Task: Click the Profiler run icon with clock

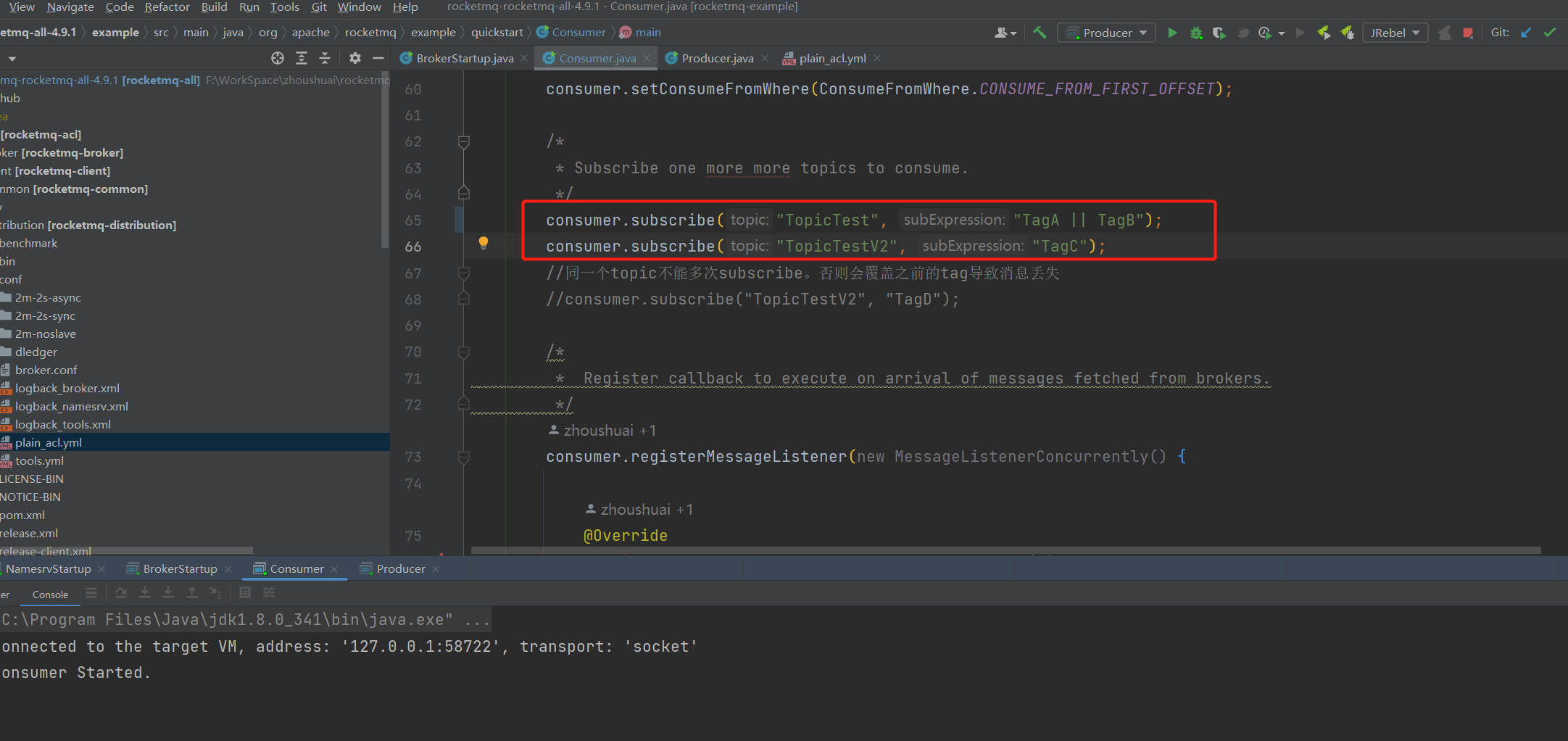Action: [x=1265, y=33]
